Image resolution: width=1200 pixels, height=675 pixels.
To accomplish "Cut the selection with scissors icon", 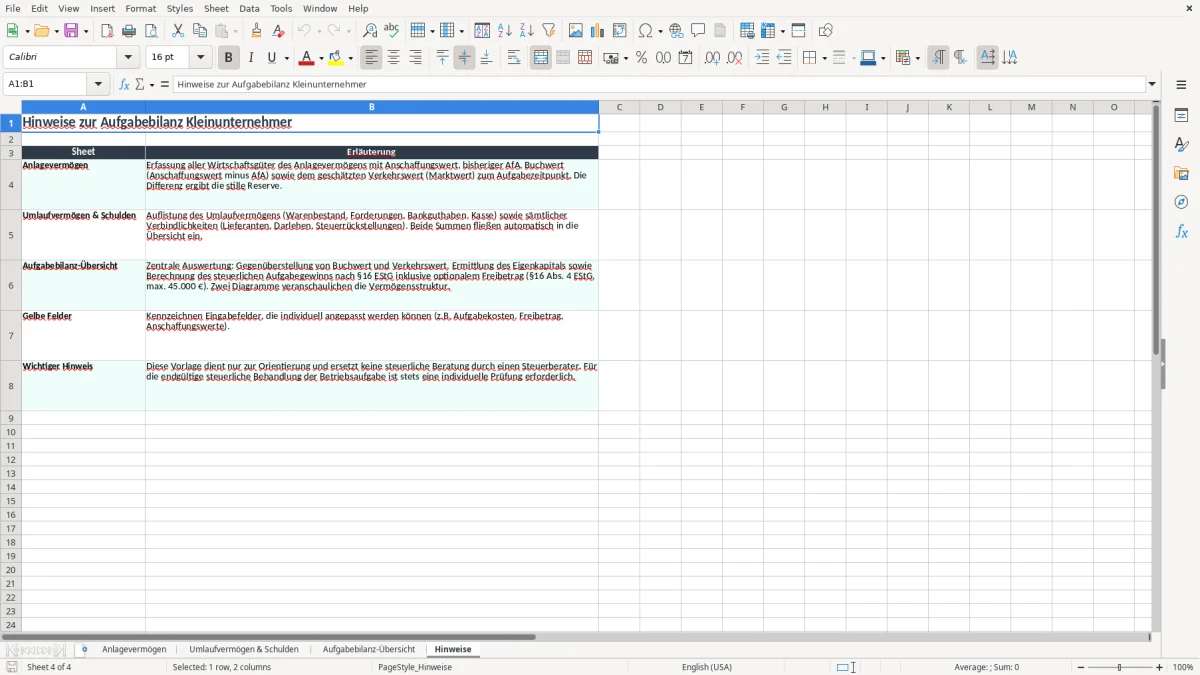I will click(178, 31).
